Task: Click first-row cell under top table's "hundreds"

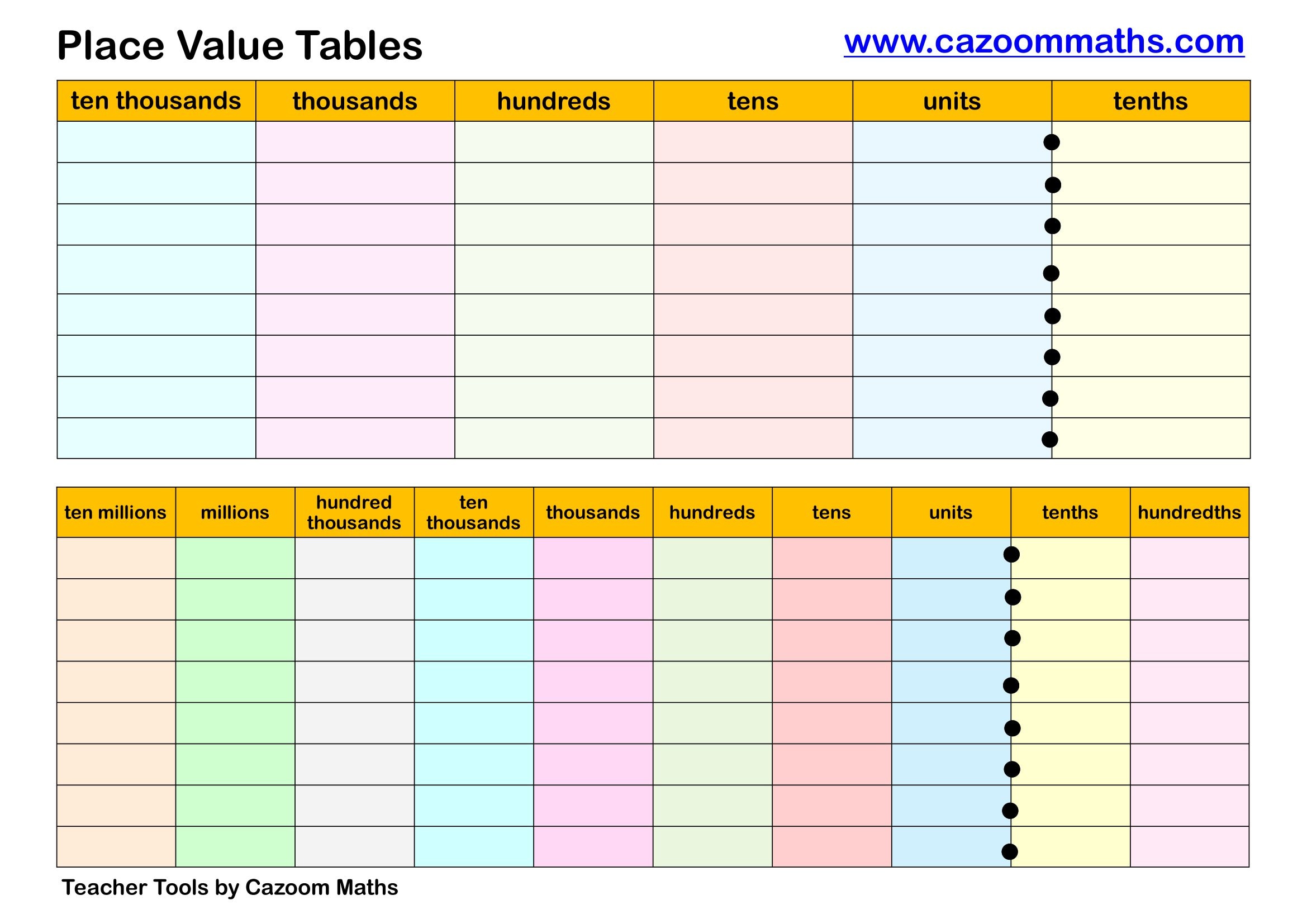Action: click(x=554, y=142)
